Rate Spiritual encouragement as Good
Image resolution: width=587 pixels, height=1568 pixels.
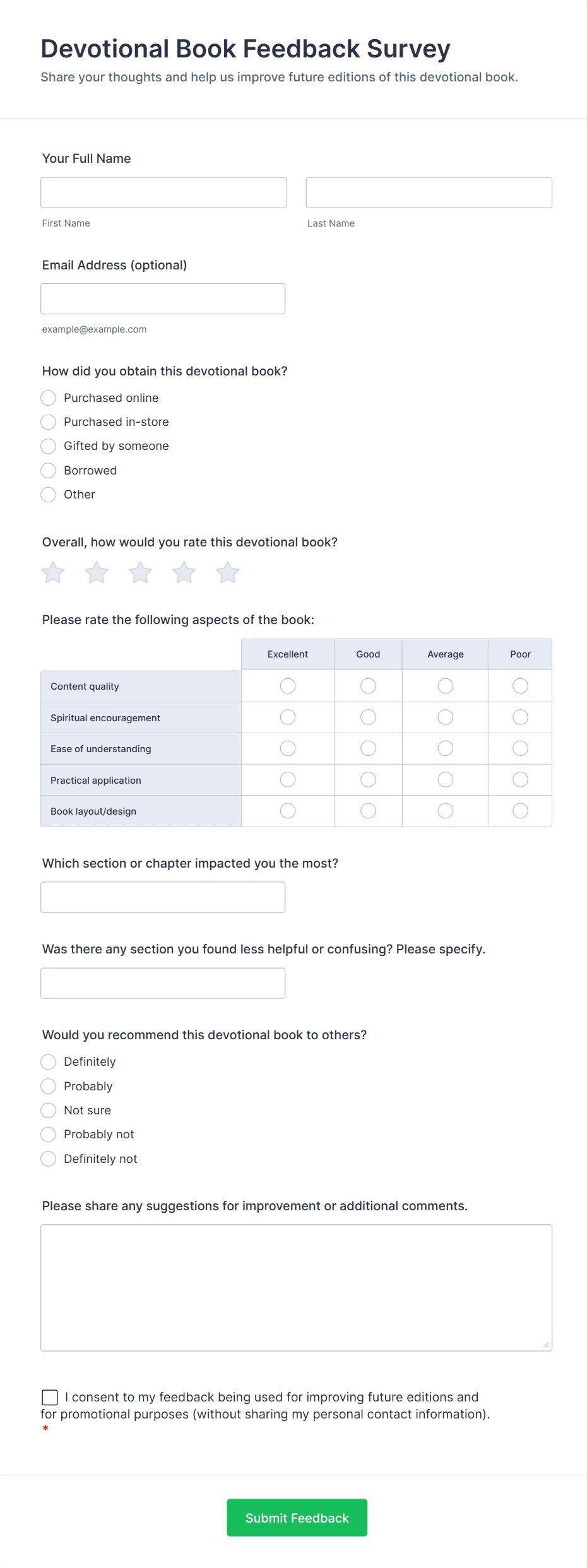(x=367, y=717)
